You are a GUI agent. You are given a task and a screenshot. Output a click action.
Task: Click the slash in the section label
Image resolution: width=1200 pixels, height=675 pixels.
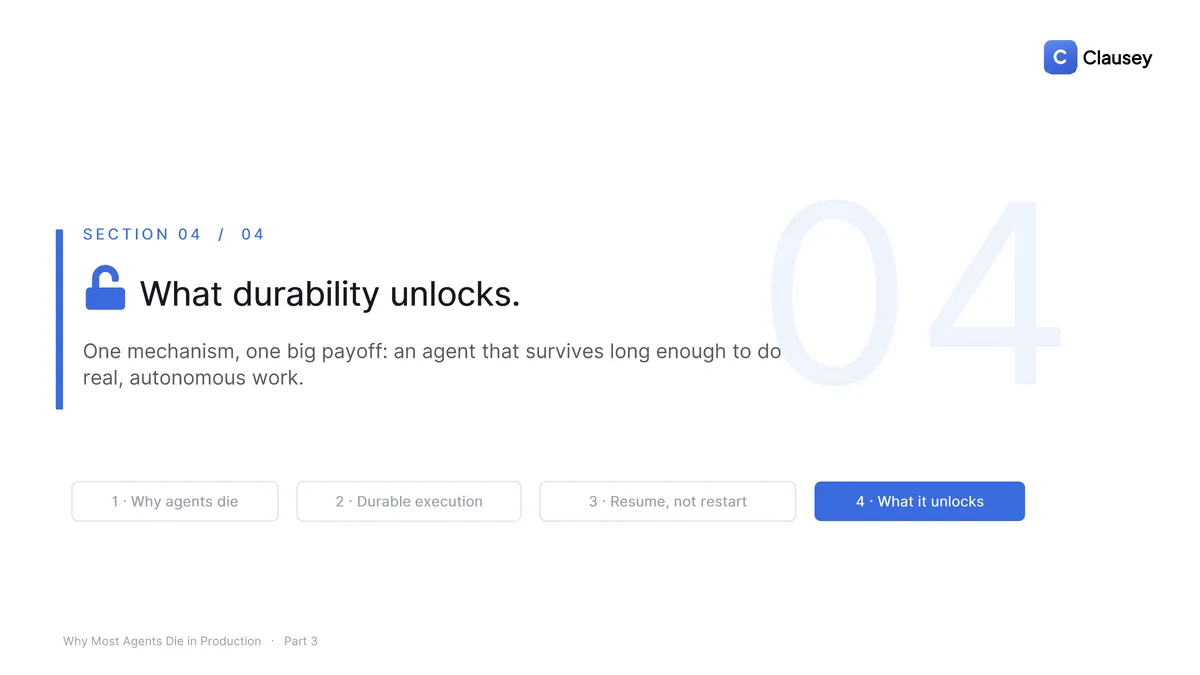(222, 234)
